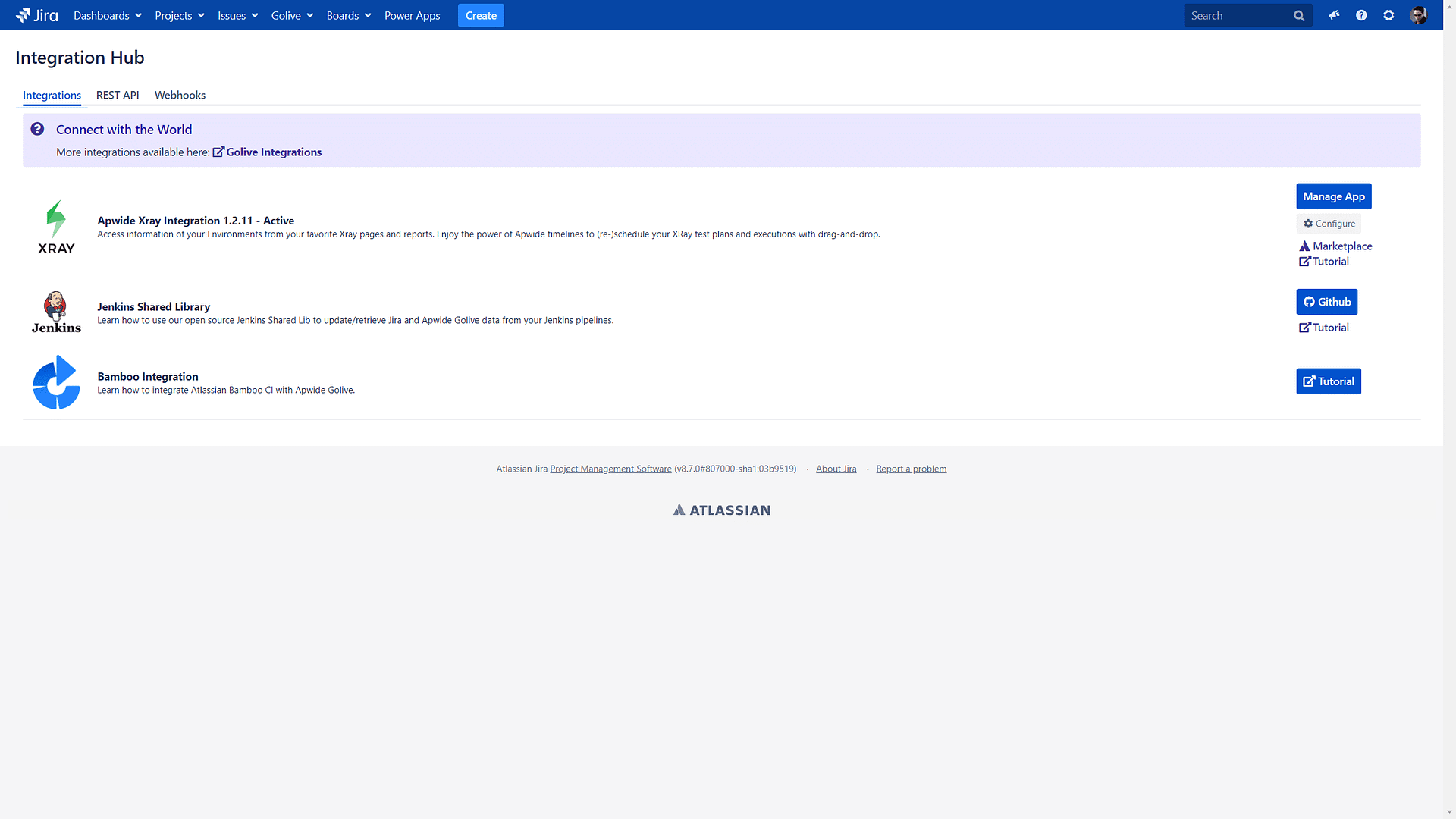Screen dimensions: 1456x819
Task: Open the help question mark icon
Action: [1361, 15]
